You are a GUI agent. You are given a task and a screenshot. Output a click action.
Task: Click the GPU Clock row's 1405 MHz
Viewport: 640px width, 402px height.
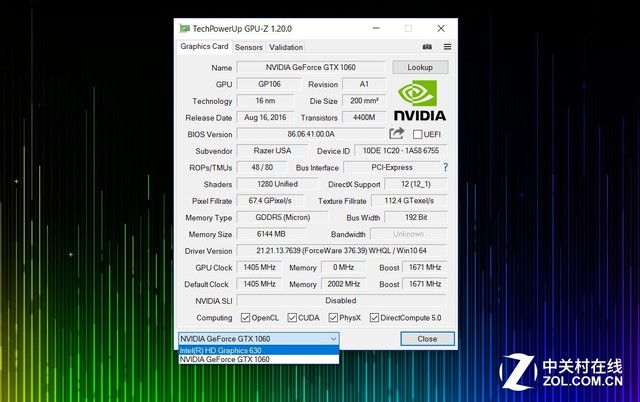(259, 267)
